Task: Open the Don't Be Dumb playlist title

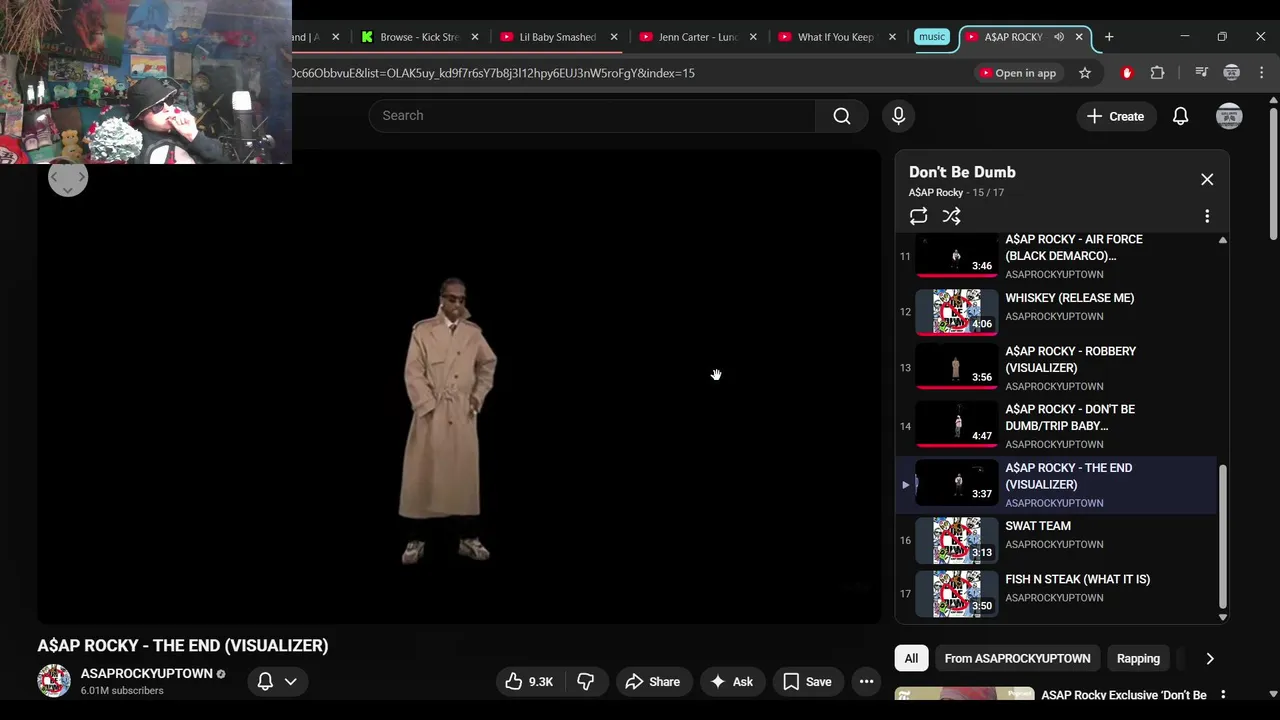Action: tap(962, 172)
